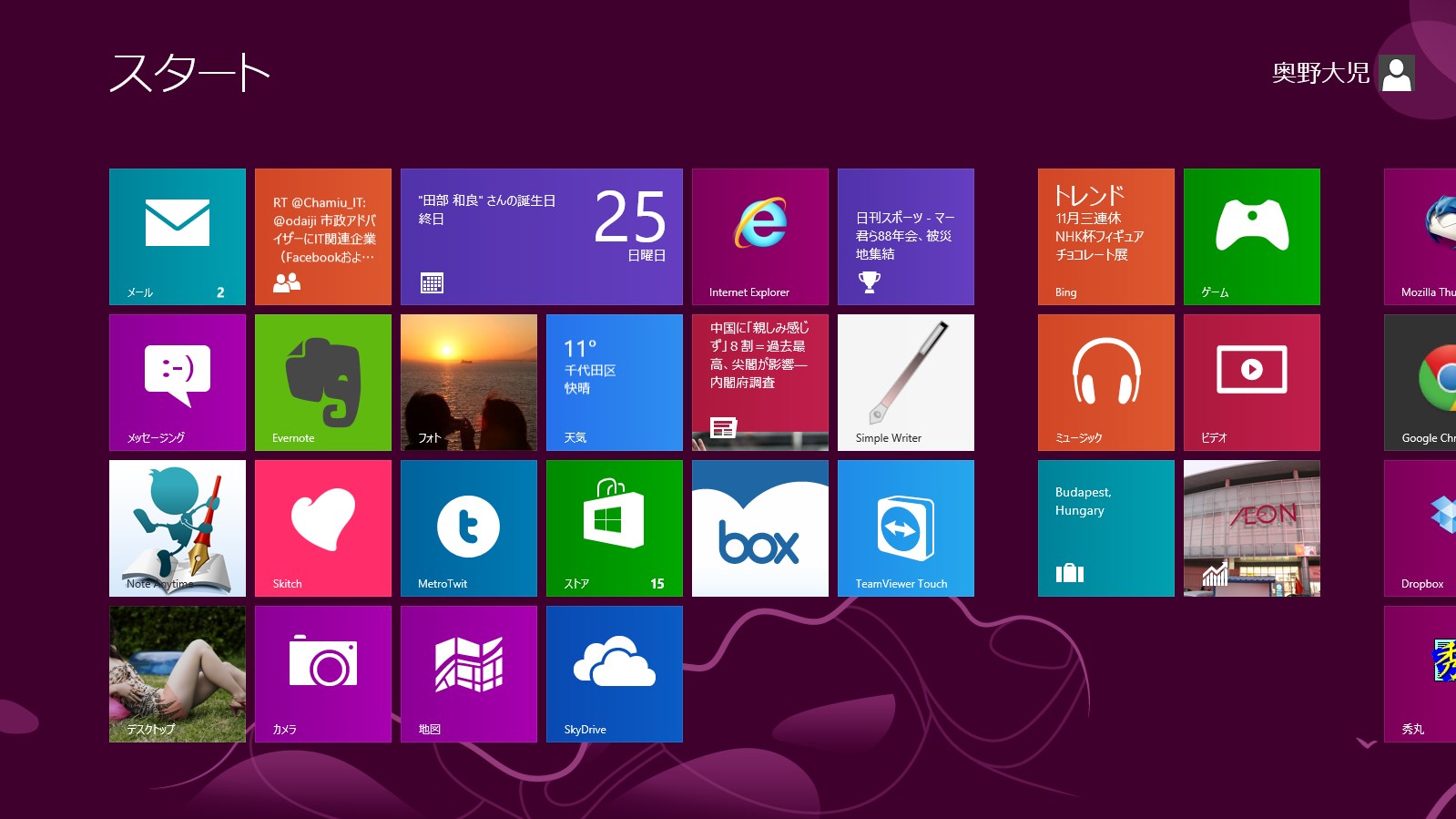Launch TeamViewer Touch tile

point(906,528)
